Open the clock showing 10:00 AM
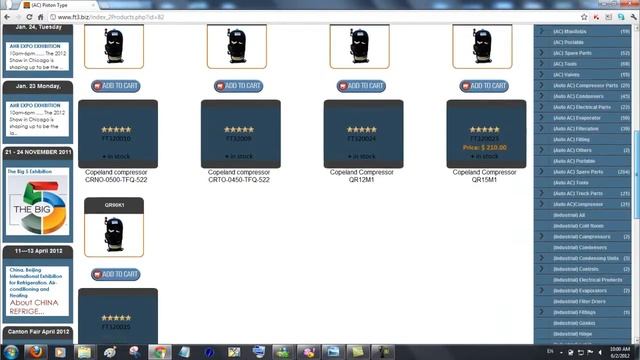The image size is (640, 360). coord(620,352)
